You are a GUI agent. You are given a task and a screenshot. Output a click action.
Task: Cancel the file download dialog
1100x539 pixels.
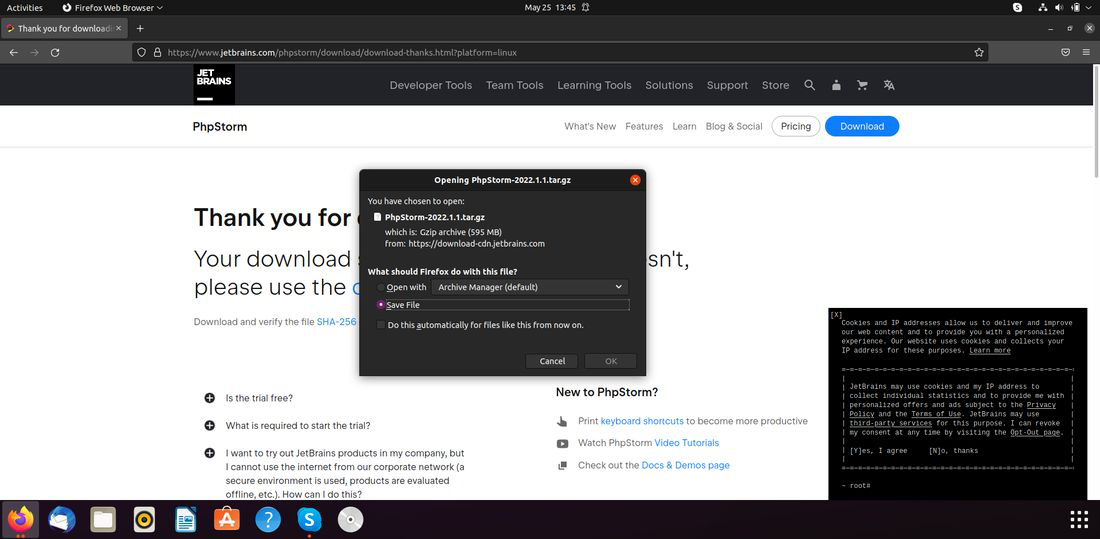click(x=552, y=361)
